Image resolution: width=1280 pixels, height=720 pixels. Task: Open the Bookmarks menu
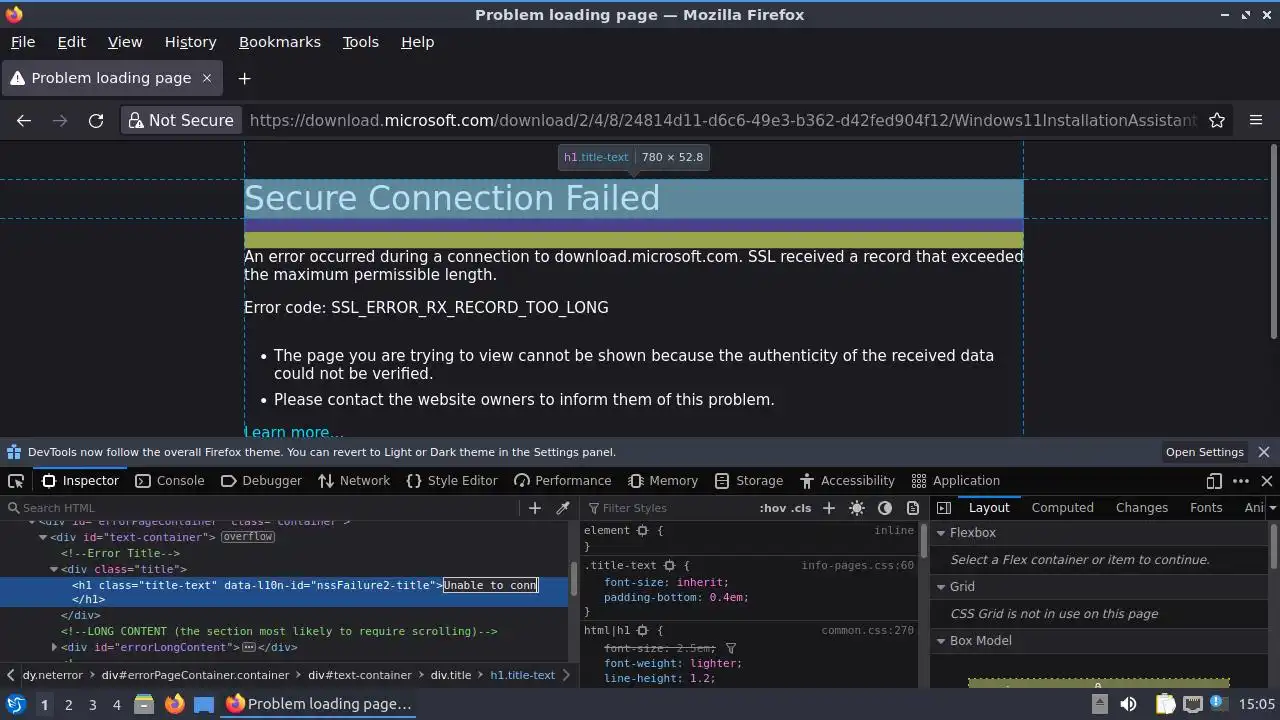point(279,42)
